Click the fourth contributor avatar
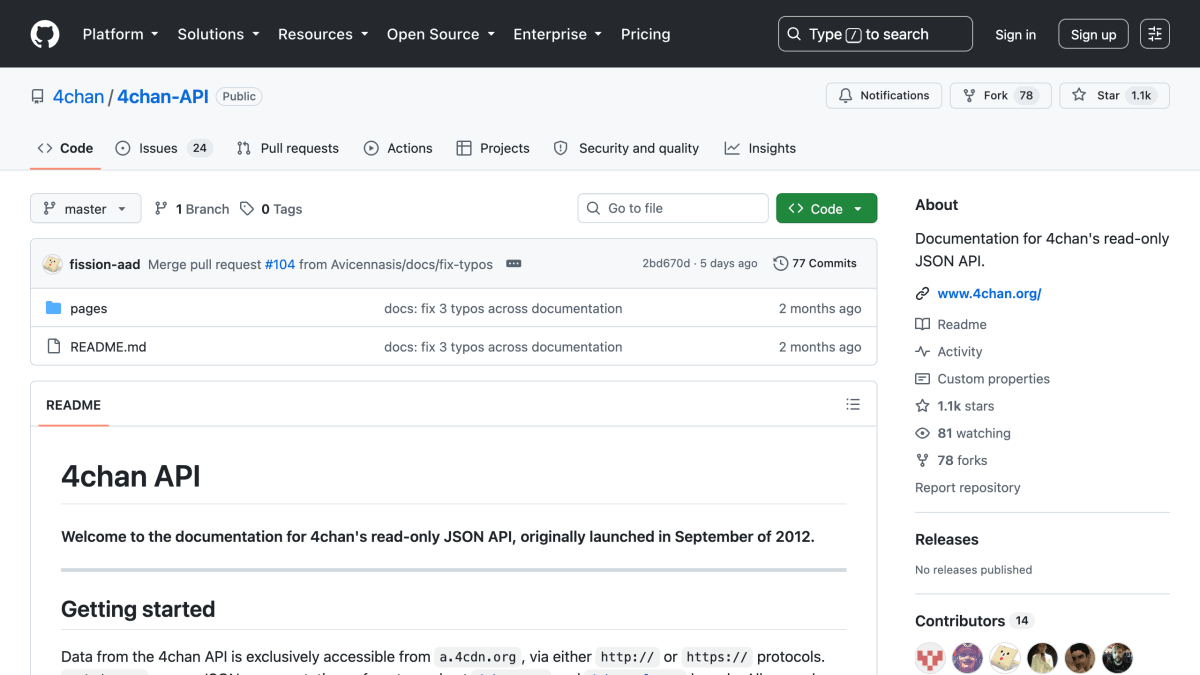Viewport: 1200px width, 675px height. click(x=1043, y=658)
